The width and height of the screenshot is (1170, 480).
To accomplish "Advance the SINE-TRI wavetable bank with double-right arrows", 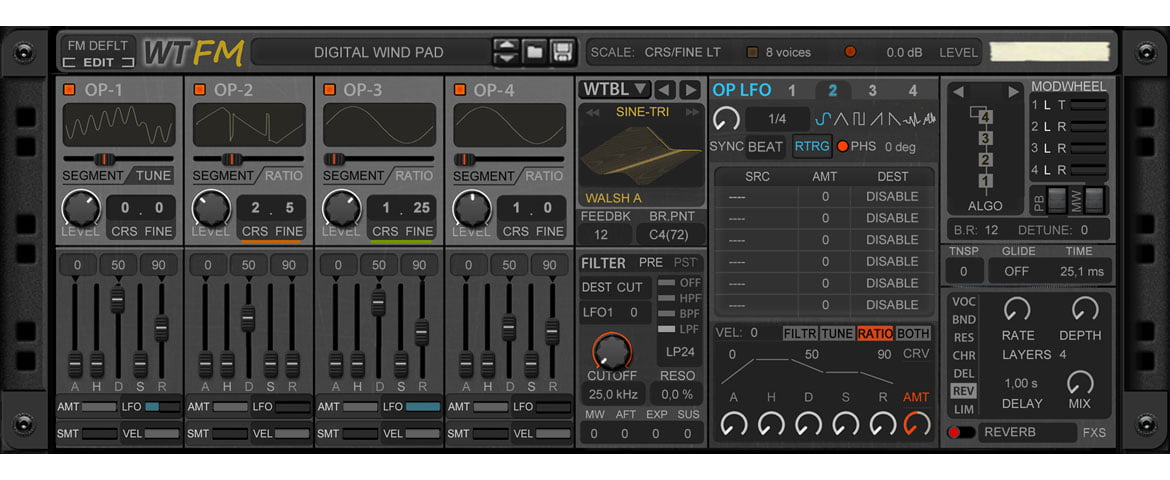I will coord(693,112).
